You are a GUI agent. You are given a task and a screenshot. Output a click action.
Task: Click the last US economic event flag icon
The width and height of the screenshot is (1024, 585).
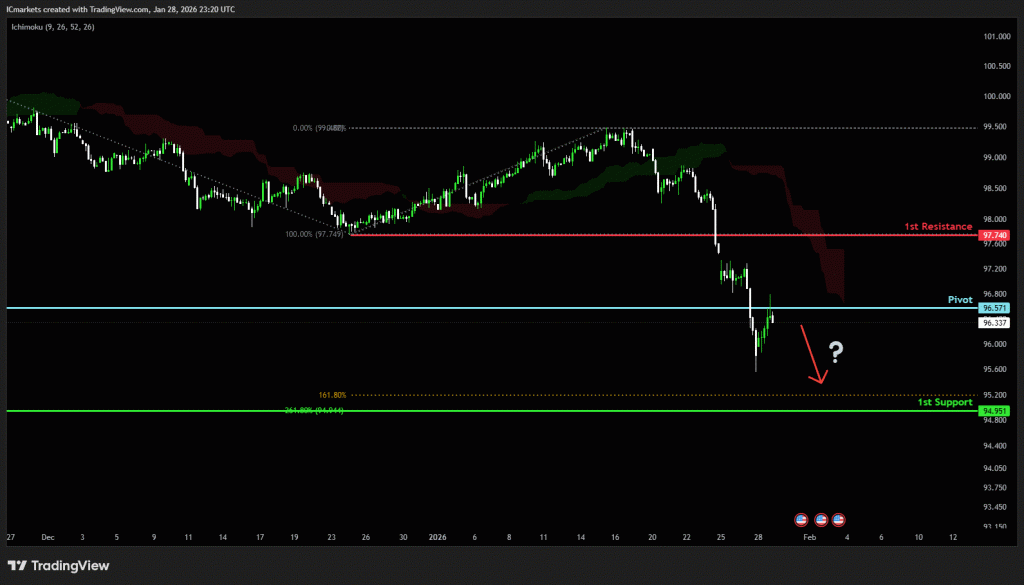(x=838, y=519)
